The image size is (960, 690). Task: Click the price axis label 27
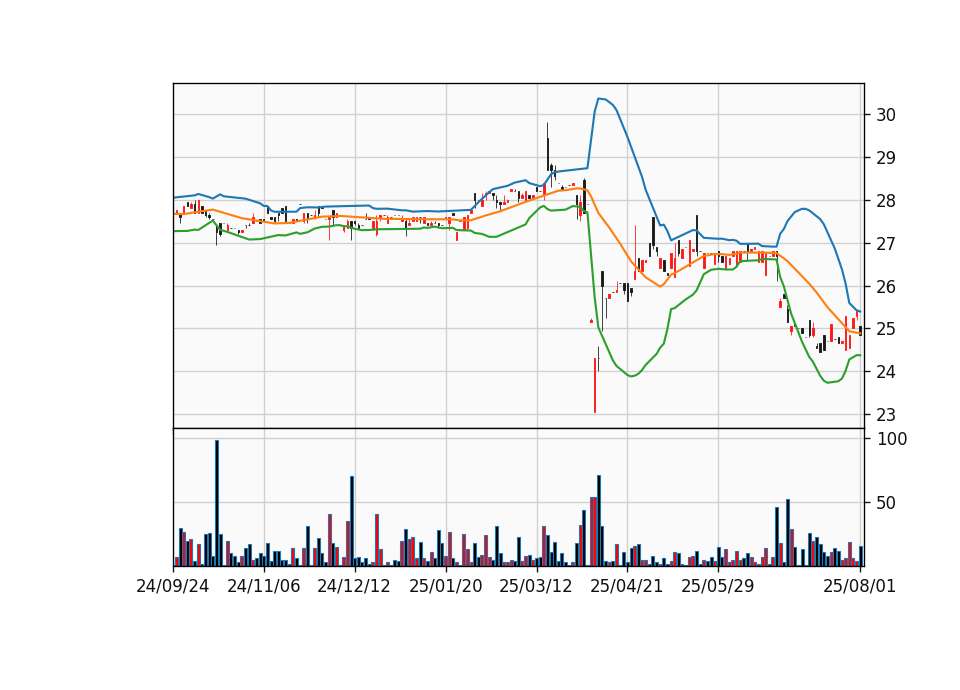coord(886,244)
